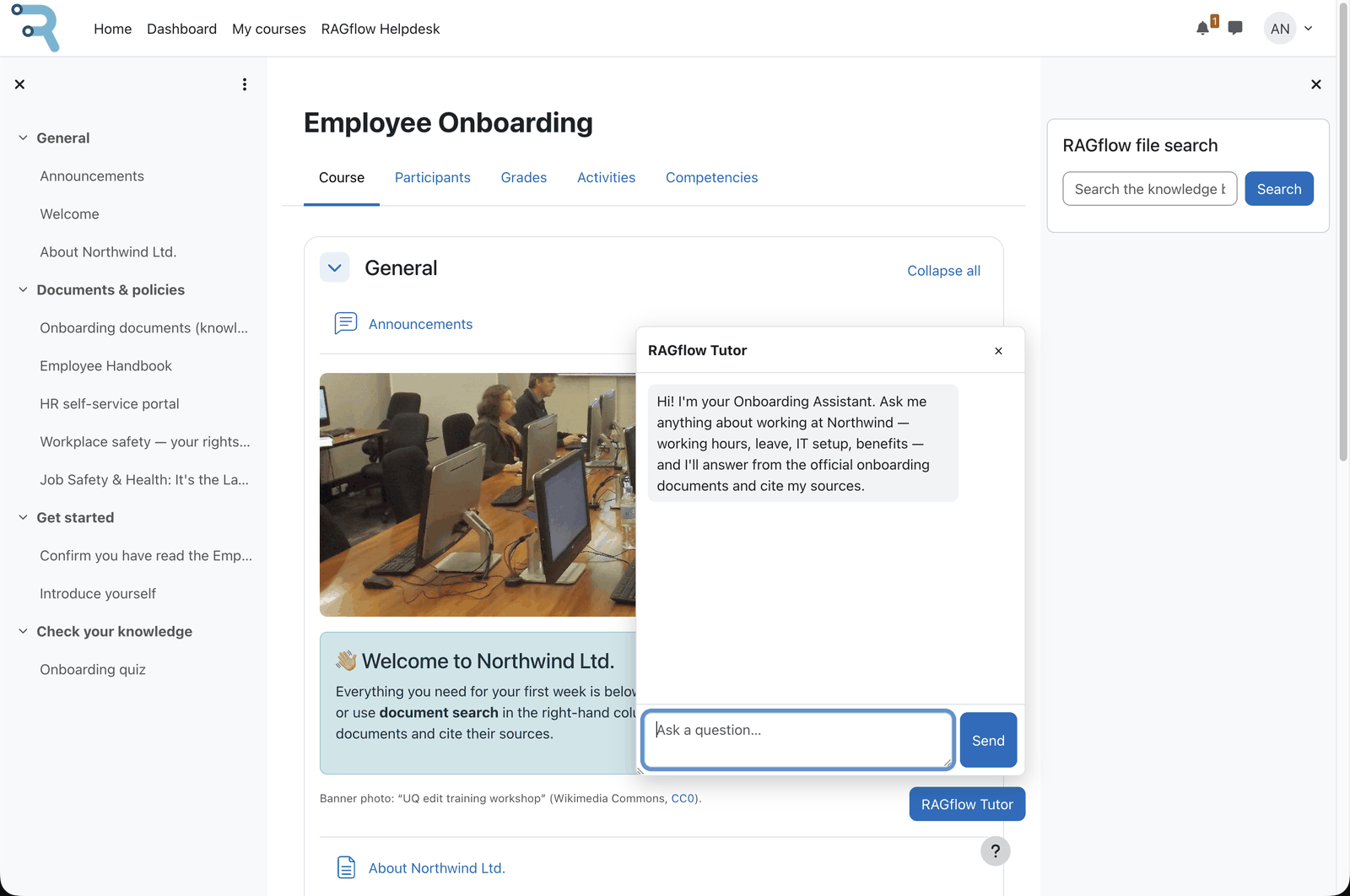This screenshot has height=896, width=1350.
Task: Open the course index three-dot options menu
Action: coord(245,84)
